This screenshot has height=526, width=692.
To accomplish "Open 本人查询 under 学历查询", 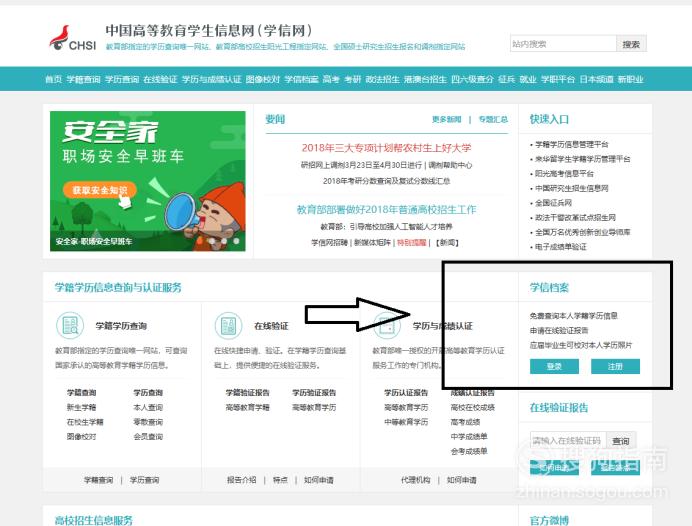I will 148,407.
